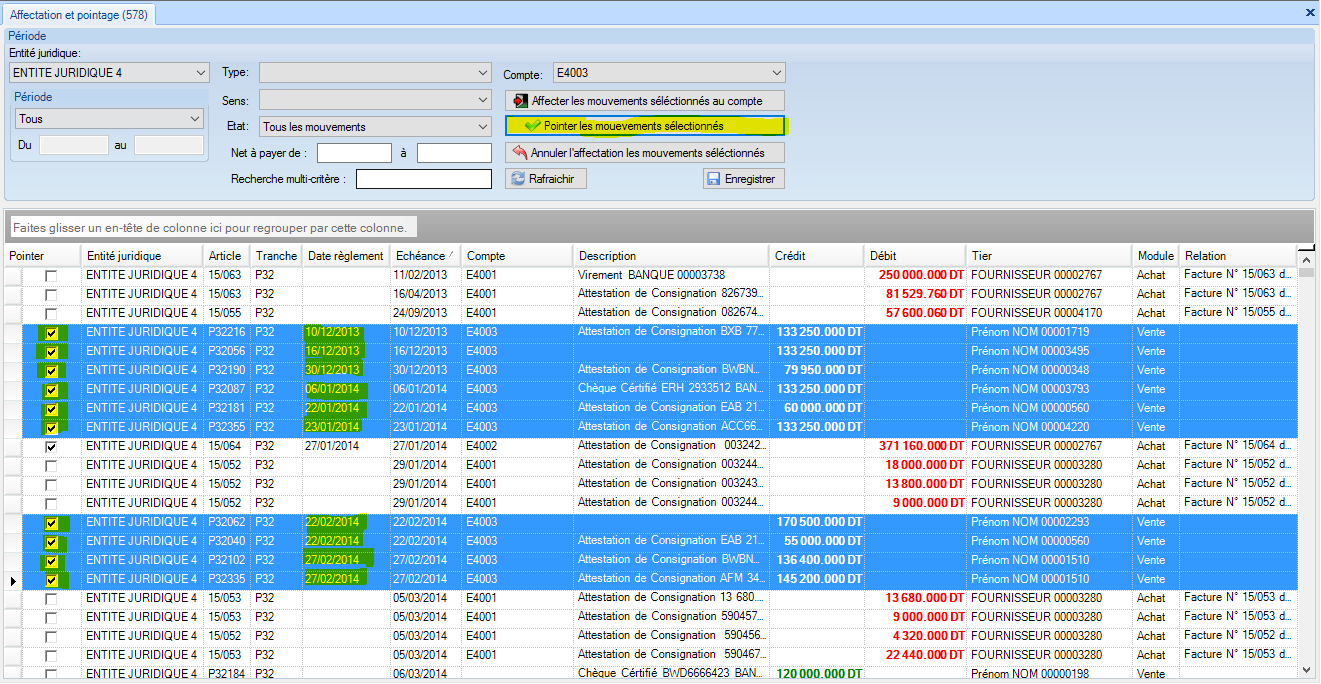
Task: Sort by the Echéance column header
Action: (x=421, y=256)
